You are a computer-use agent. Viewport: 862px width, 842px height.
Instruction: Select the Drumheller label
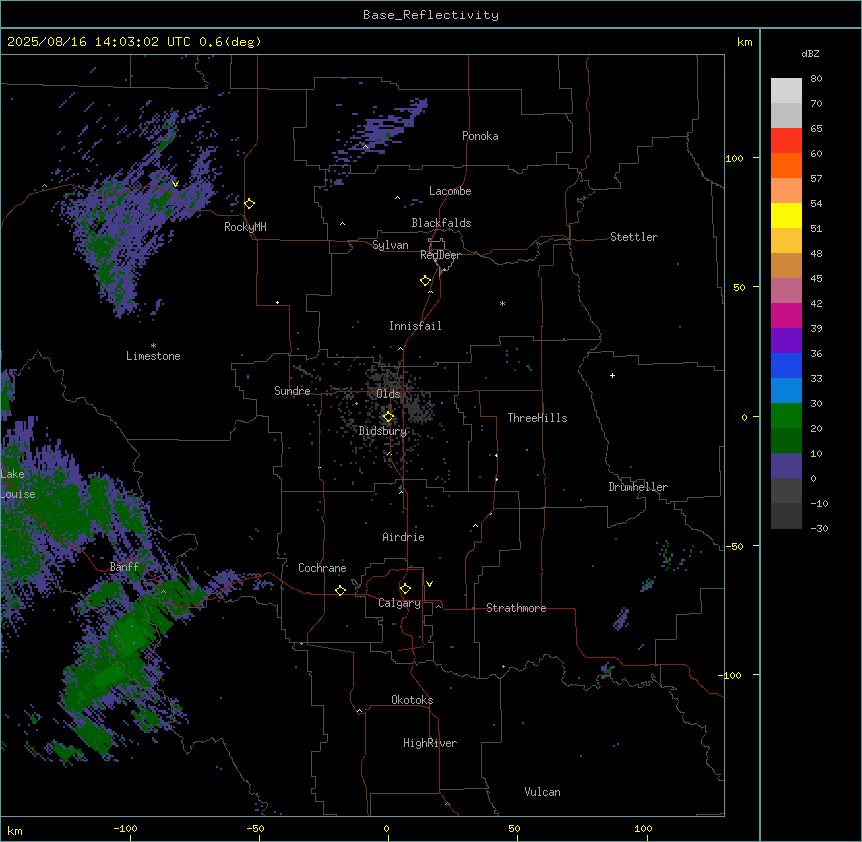(x=638, y=487)
